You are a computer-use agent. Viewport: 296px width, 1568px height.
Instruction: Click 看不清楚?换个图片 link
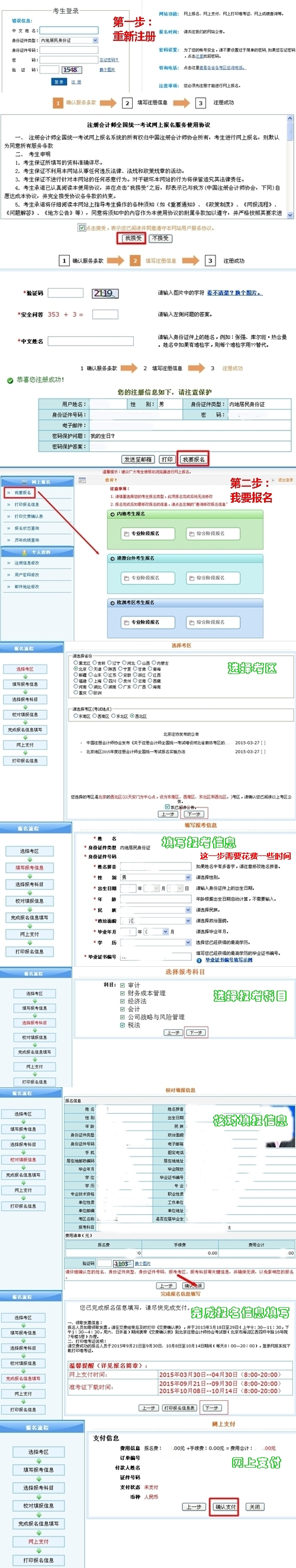[234, 293]
